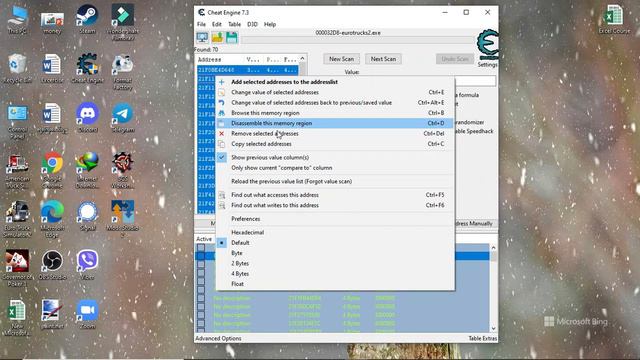
Task: Open the File menu
Action: coord(201,24)
